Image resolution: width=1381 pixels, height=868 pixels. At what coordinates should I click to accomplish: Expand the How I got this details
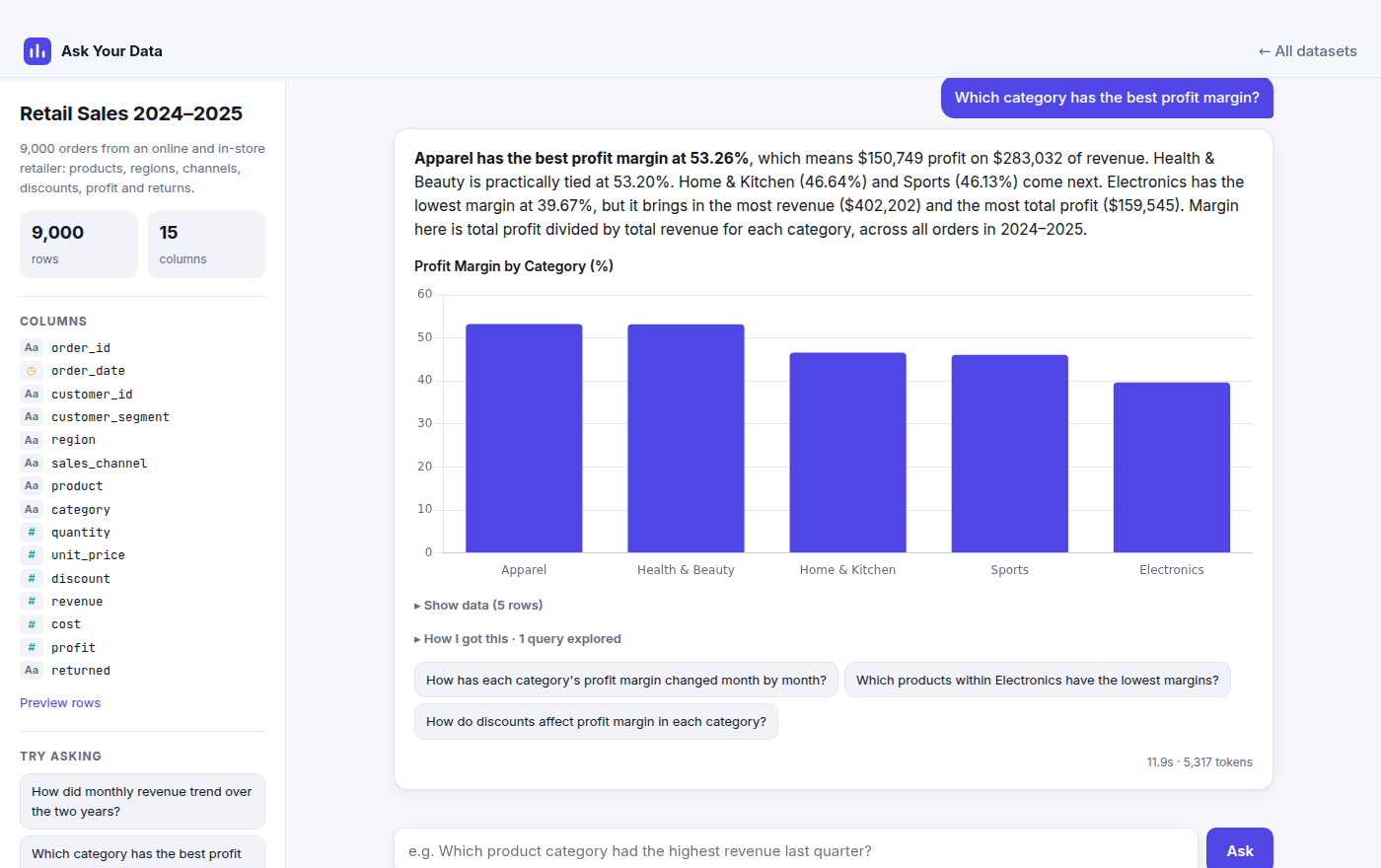[518, 639]
